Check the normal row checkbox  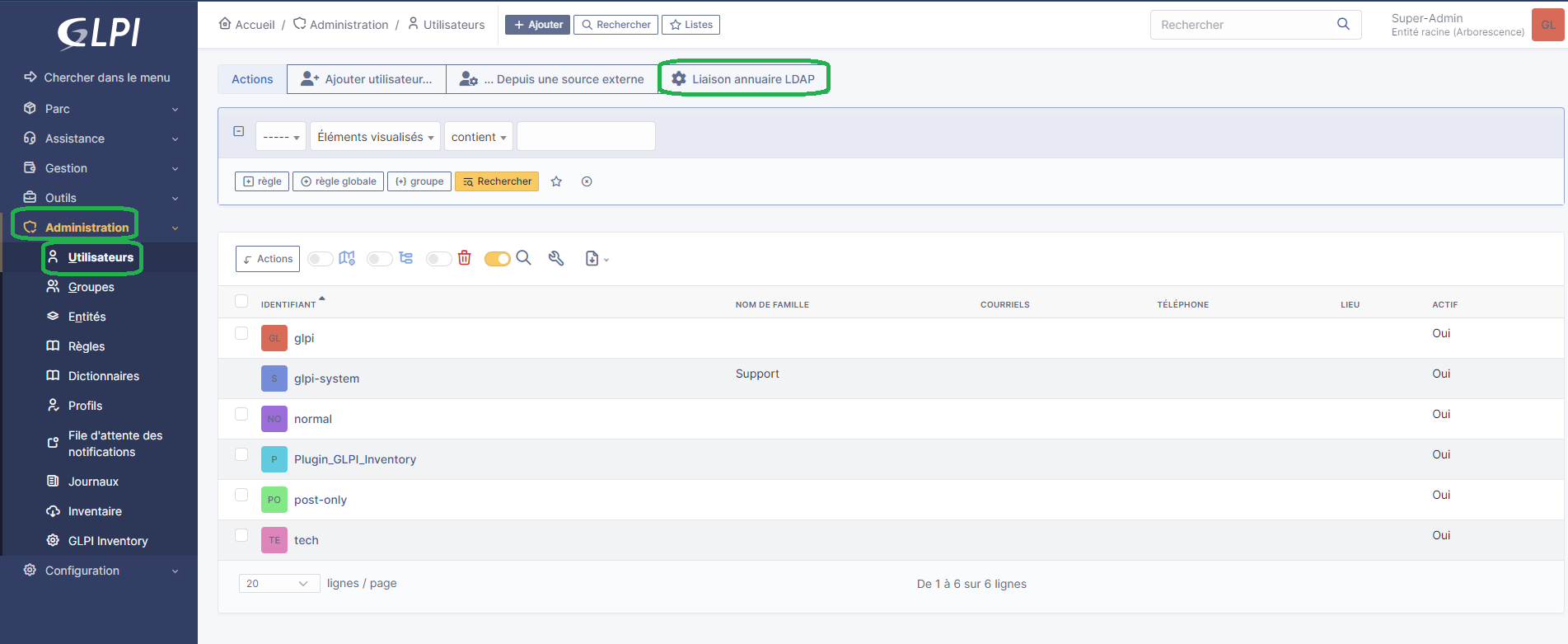point(241,414)
